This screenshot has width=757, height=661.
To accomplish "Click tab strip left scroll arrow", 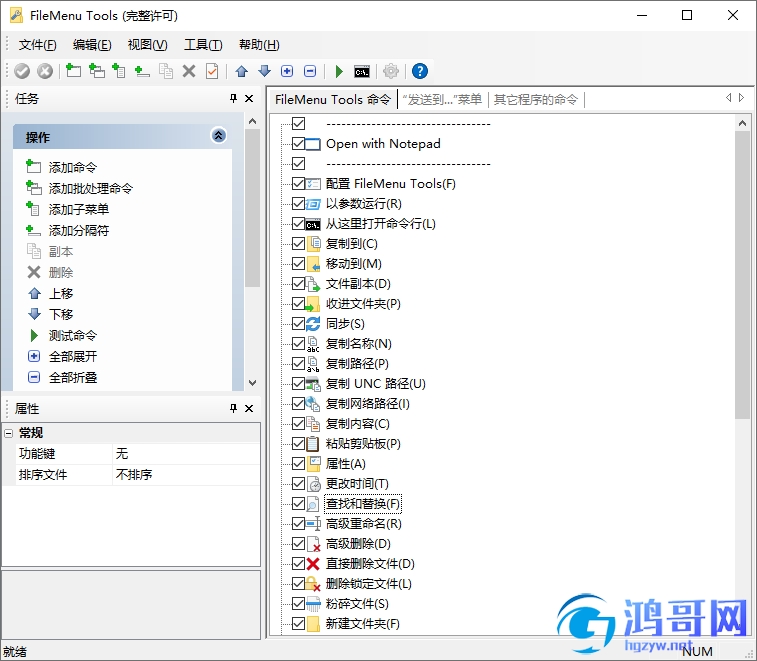I will click(729, 98).
